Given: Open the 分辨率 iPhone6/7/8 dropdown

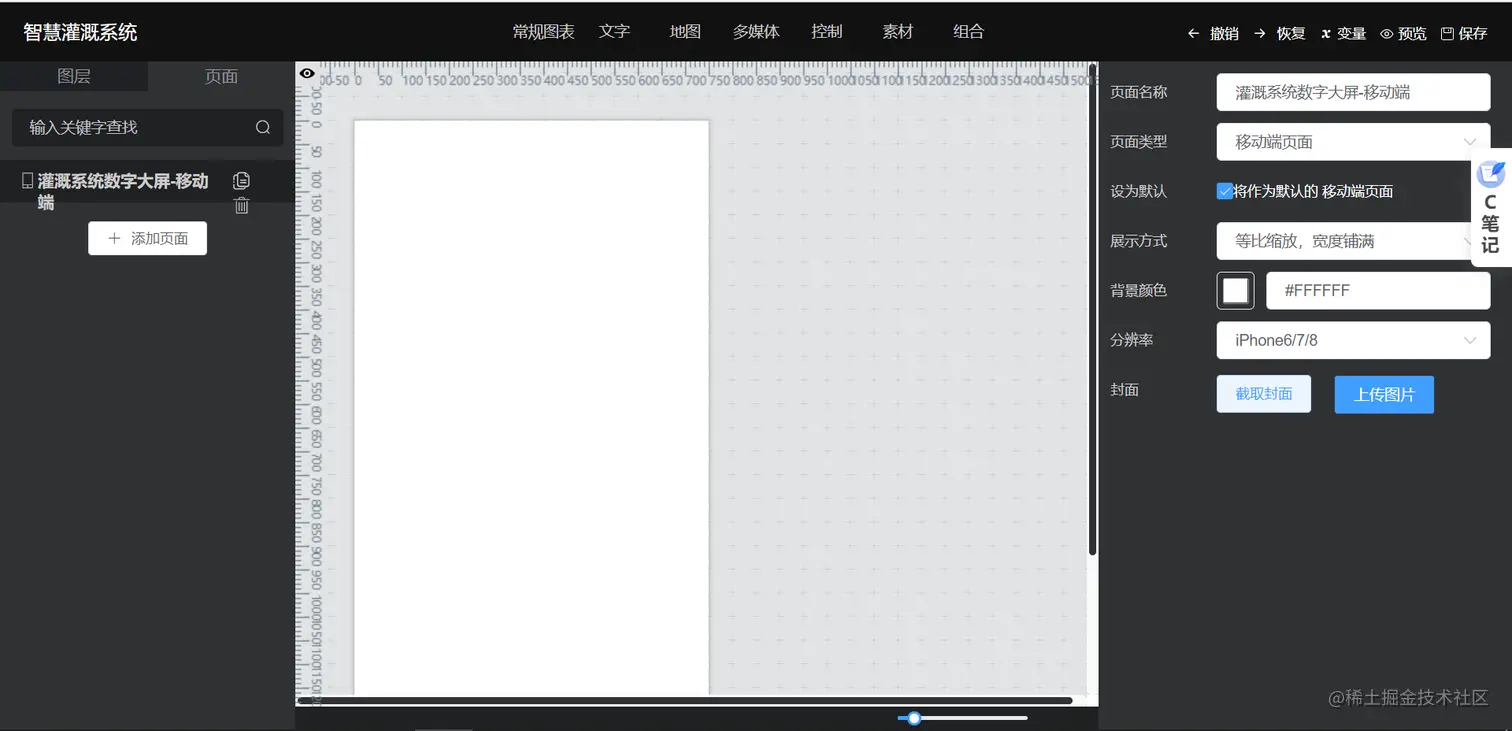Looking at the screenshot, I should point(1353,340).
